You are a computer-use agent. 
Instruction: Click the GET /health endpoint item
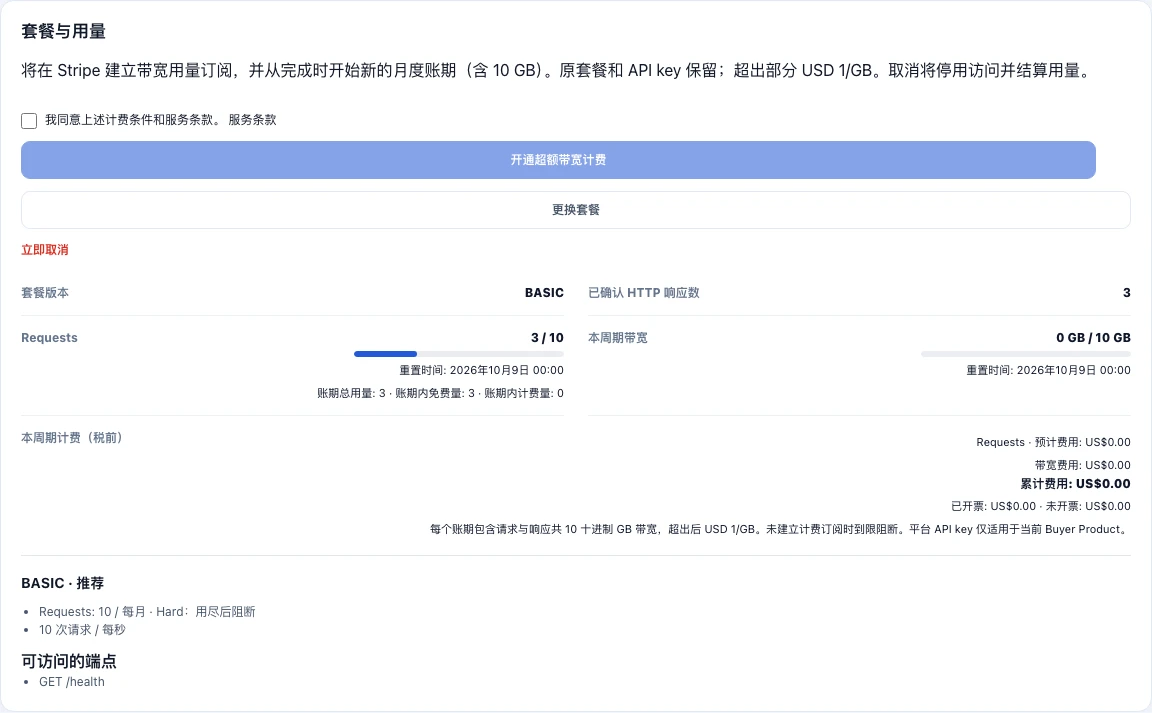(x=72, y=682)
